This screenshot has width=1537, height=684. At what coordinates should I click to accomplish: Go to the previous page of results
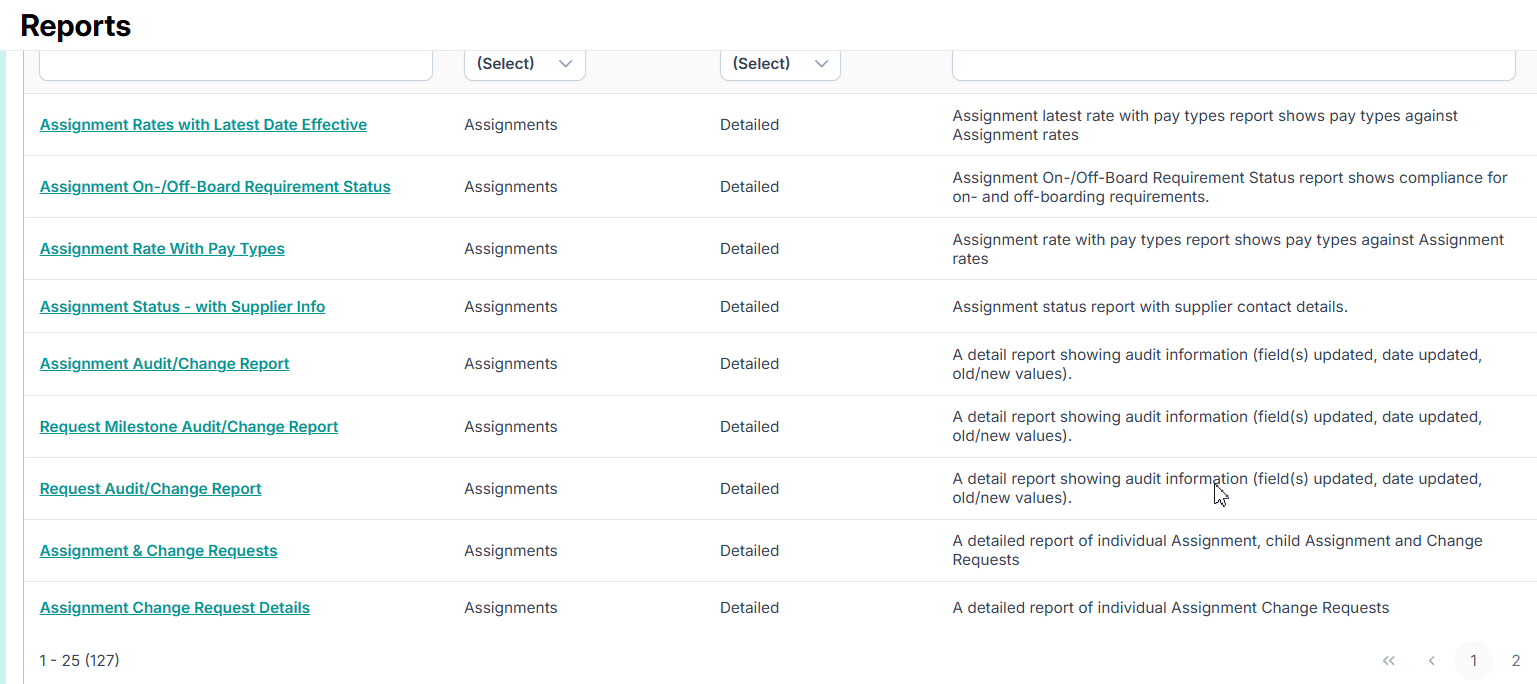point(1431,660)
